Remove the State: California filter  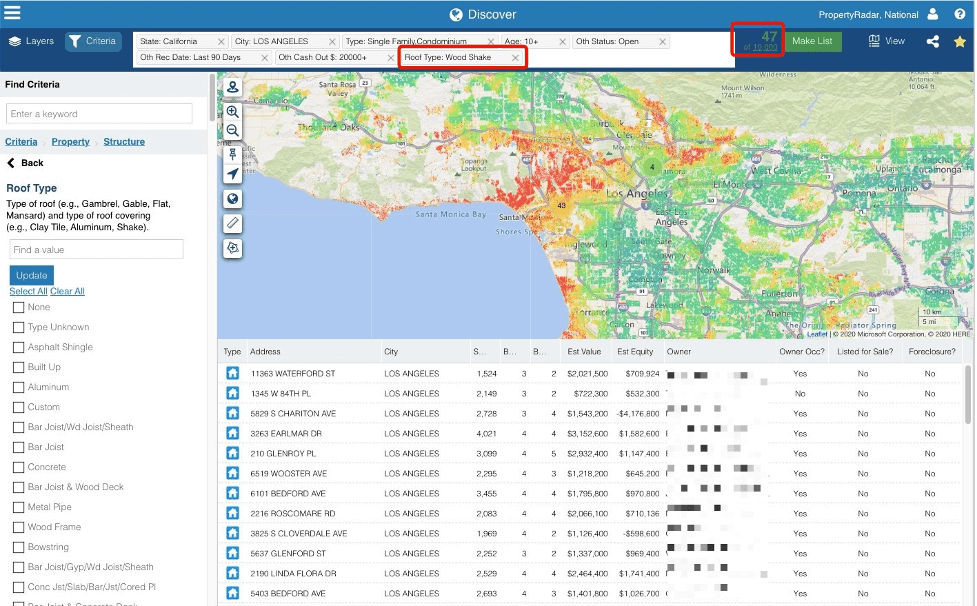point(221,42)
